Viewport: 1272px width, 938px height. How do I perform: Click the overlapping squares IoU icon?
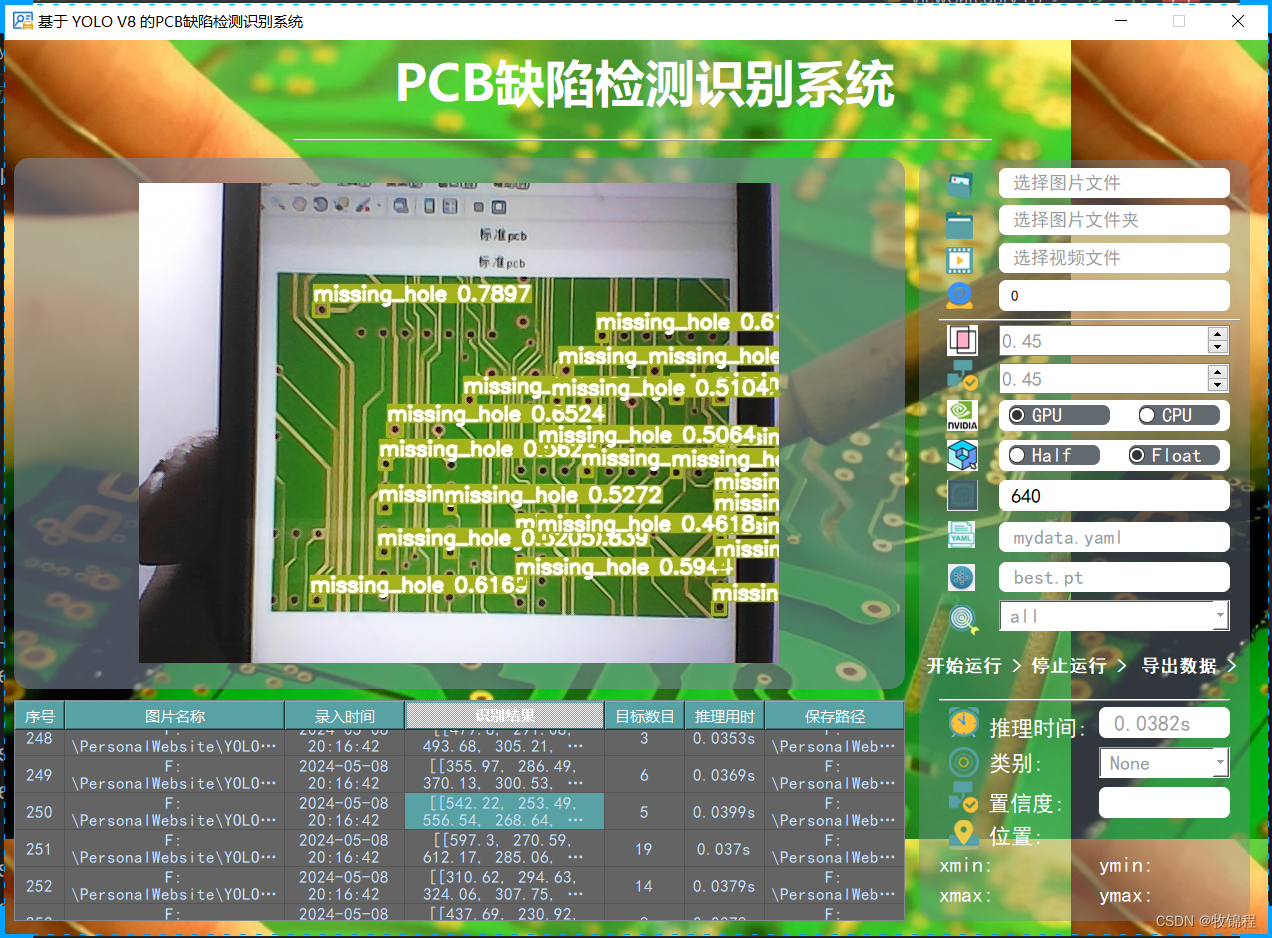click(962, 341)
